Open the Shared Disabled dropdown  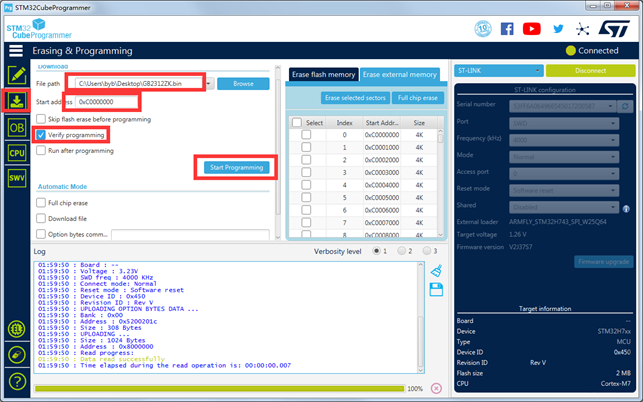[564, 207]
